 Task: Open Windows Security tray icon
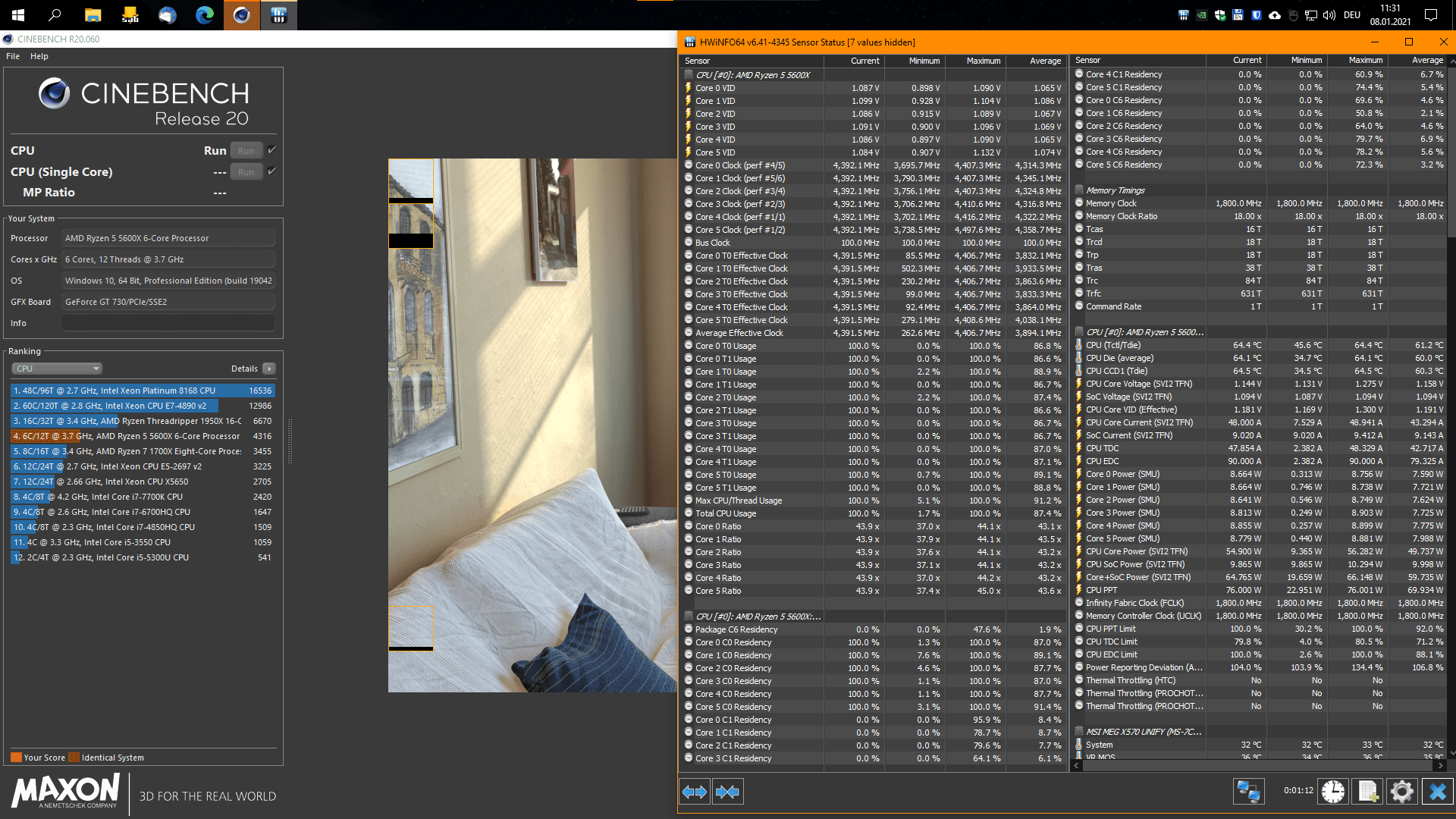1220,15
